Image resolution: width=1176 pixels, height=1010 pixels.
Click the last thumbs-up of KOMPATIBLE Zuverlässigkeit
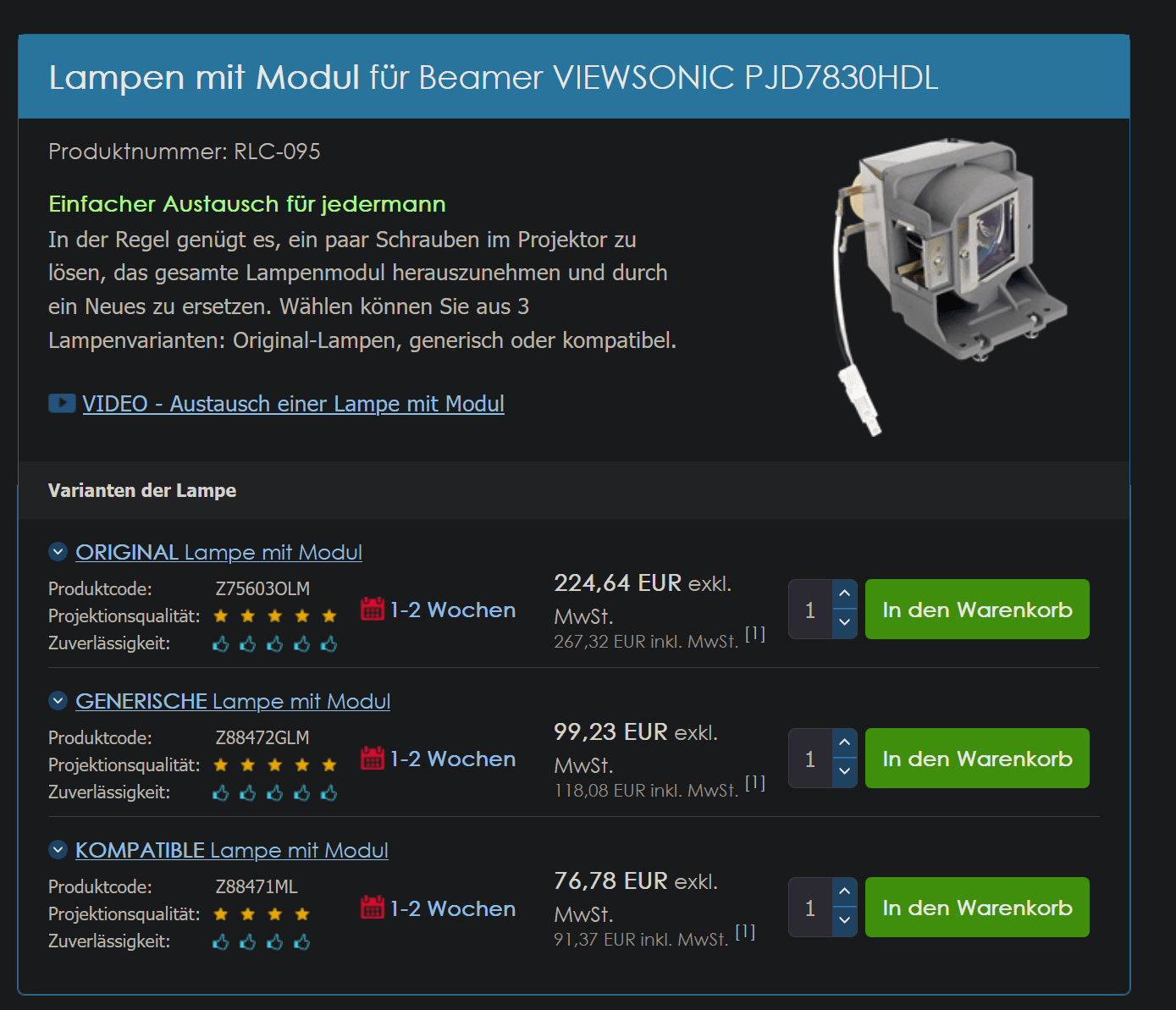tap(302, 942)
